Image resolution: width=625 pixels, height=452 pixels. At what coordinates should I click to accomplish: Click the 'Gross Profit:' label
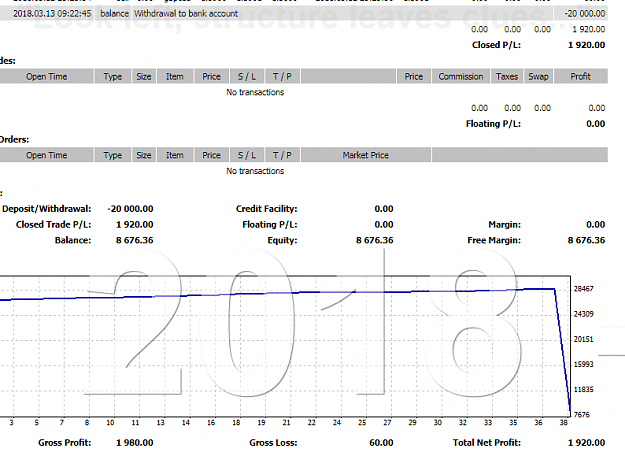65,443
